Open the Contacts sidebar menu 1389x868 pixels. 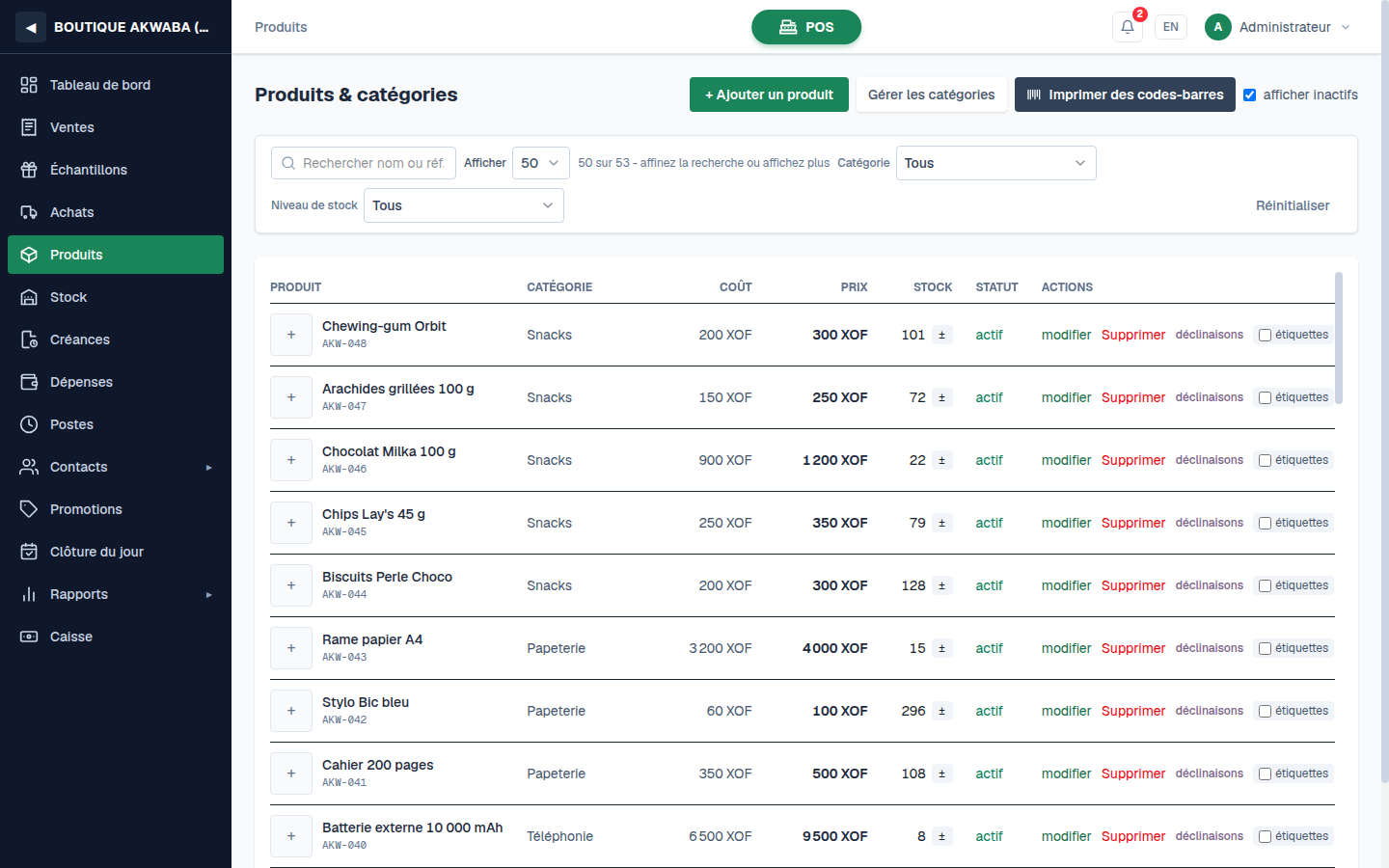pyautogui.click(x=116, y=467)
